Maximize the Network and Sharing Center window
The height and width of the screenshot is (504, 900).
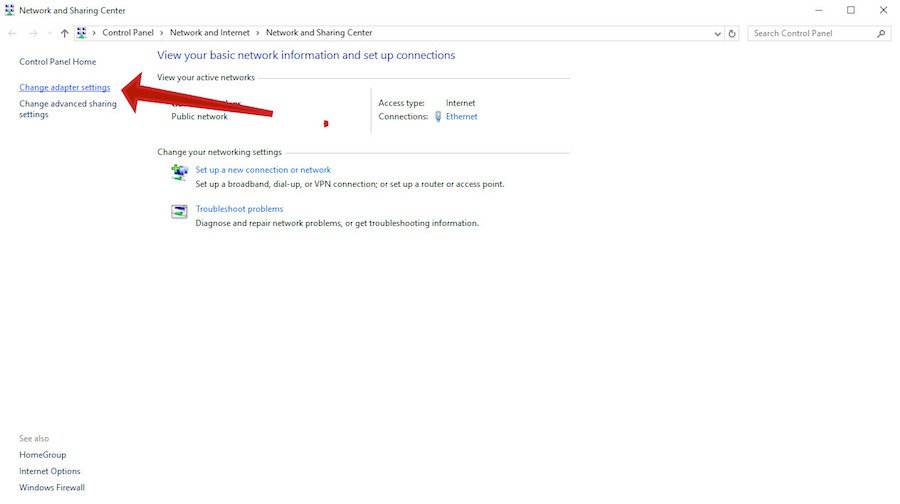pyautogui.click(x=851, y=10)
